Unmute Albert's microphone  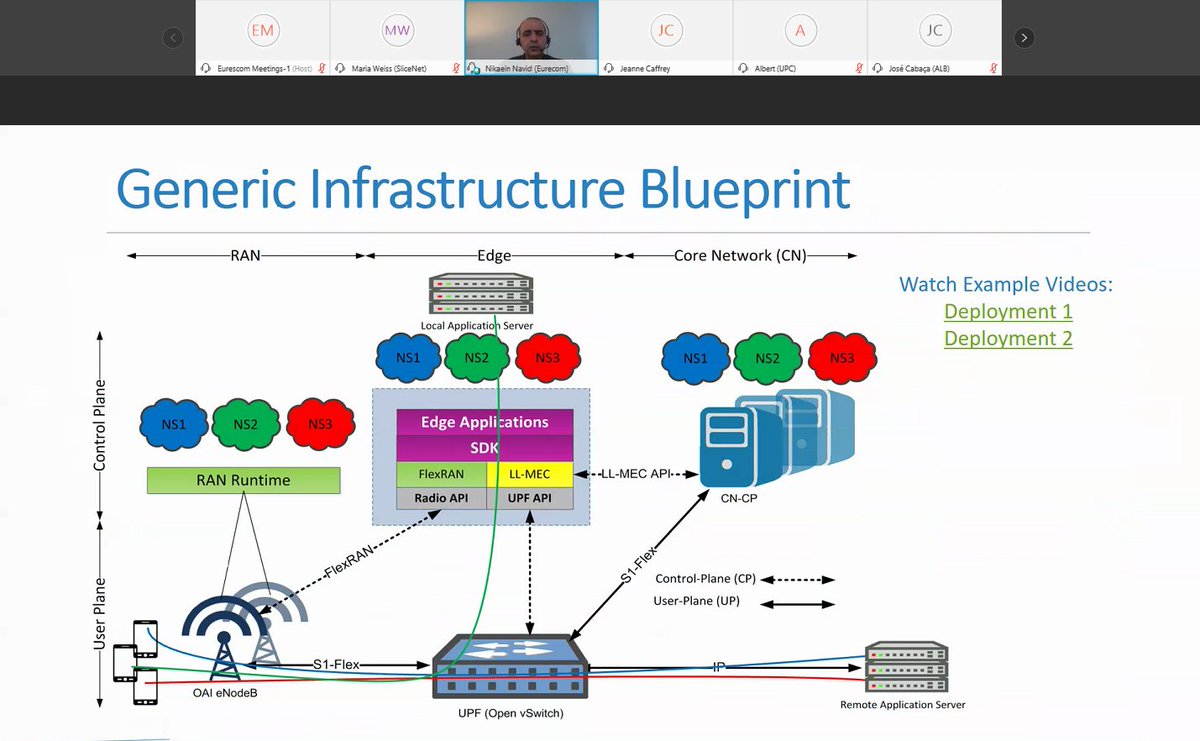pos(857,68)
